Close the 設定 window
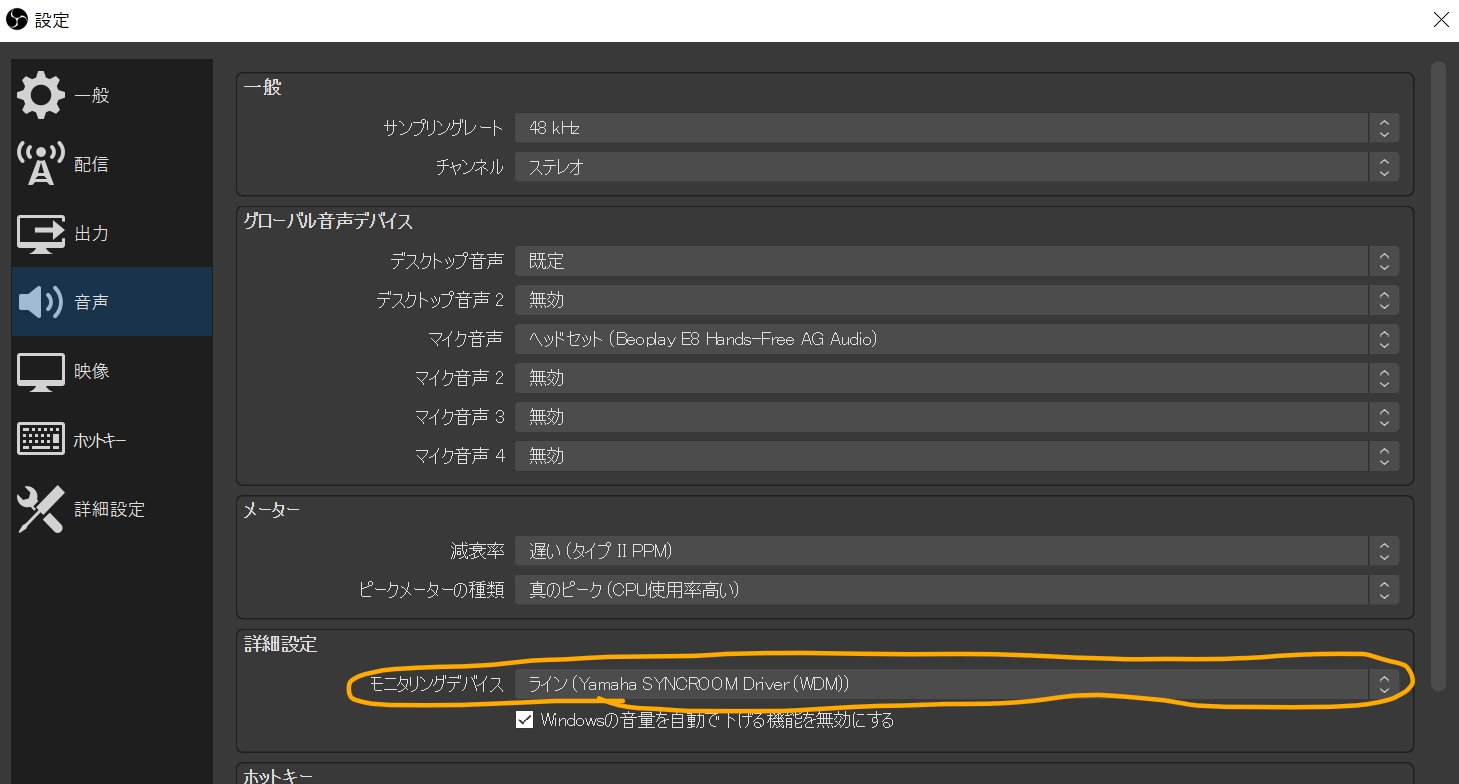This screenshot has width=1459, height=784. pyautogui.click(x=1441, y=19)
